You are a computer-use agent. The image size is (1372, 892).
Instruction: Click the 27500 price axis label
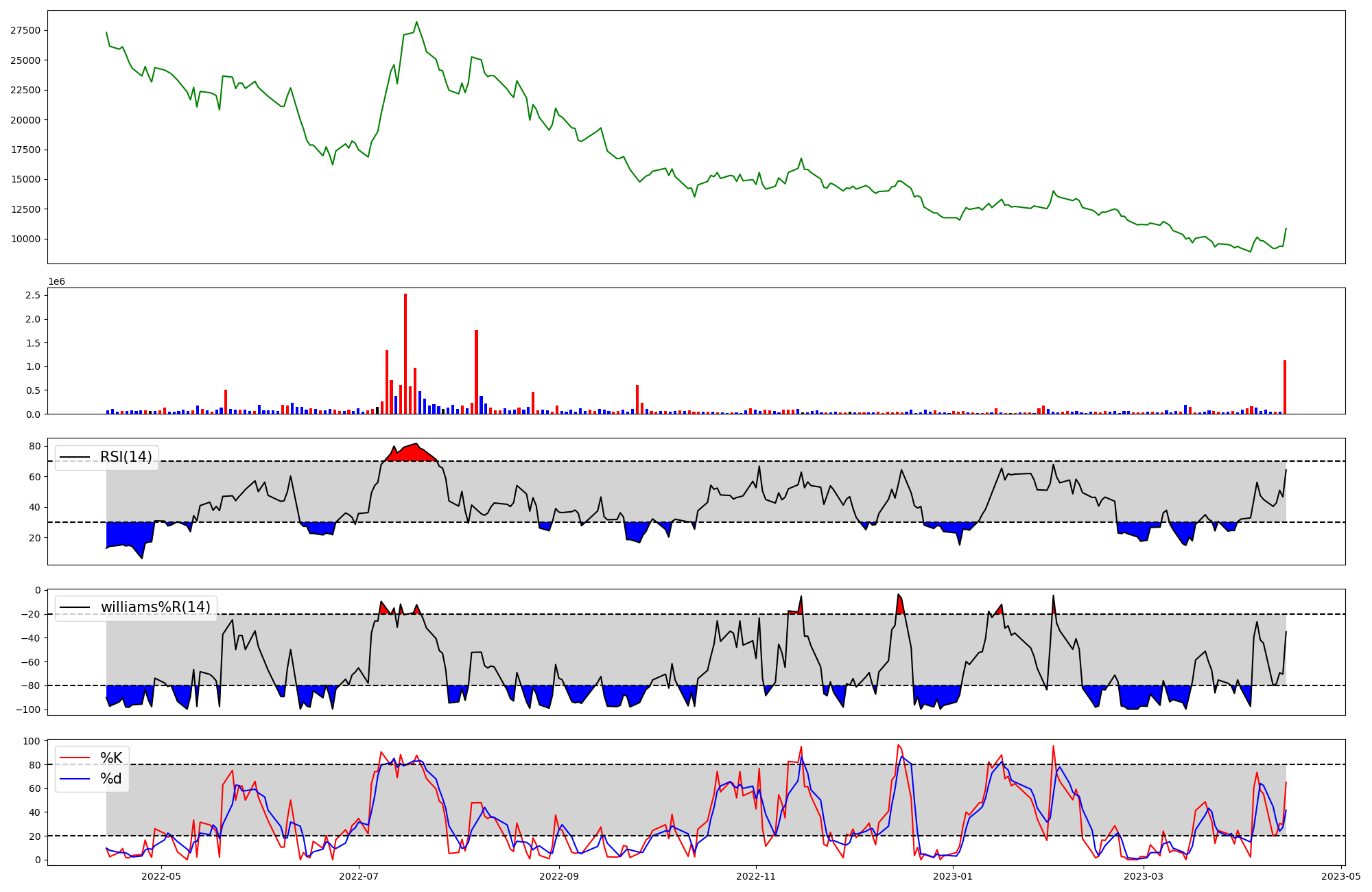click(25, 30)
